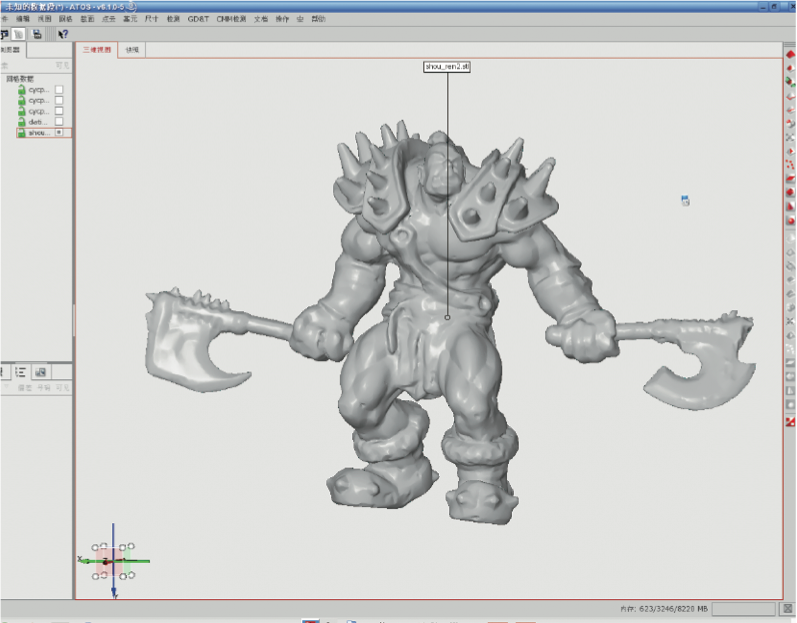This screenshot has height=623, width=797.
Task: Open the CMM检测 menu
Action: [231, 19]
